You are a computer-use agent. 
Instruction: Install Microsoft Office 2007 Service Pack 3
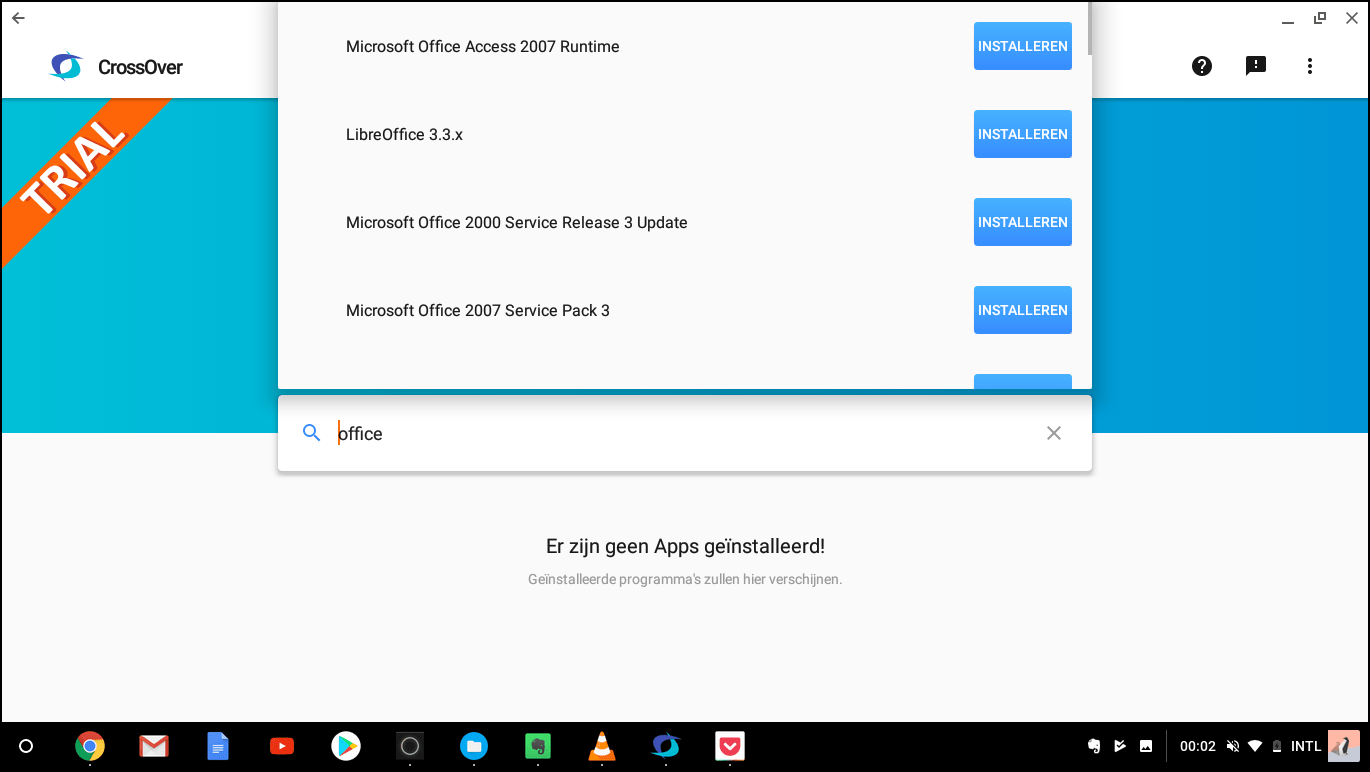tap(1022, 310)
